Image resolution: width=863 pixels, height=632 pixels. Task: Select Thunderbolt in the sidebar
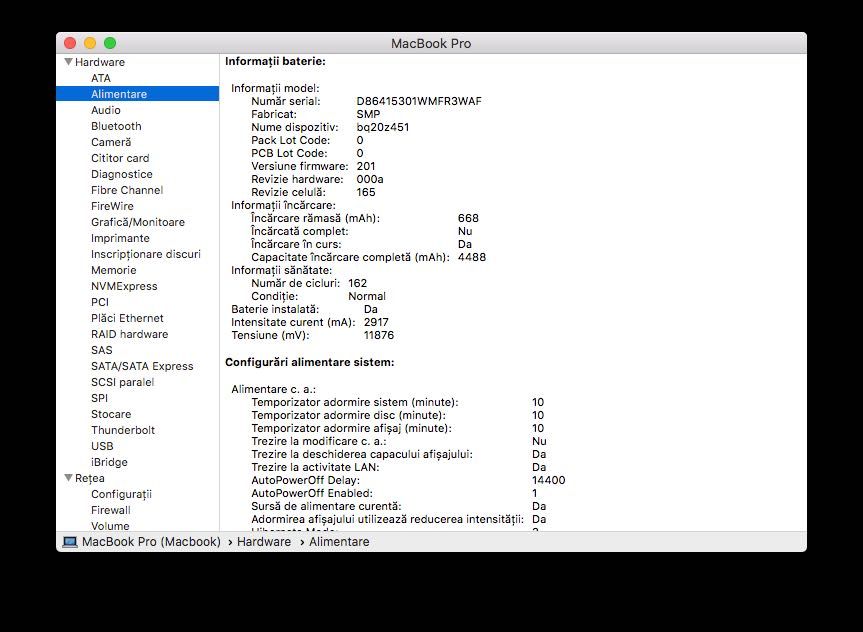123,429
